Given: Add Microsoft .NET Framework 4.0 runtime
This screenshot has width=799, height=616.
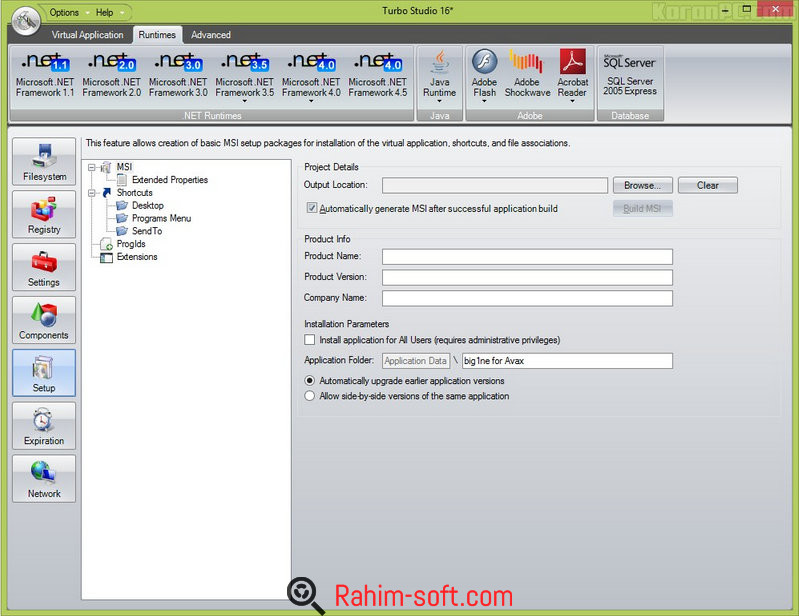Looking at the screenshot, I should pos(311,75).
